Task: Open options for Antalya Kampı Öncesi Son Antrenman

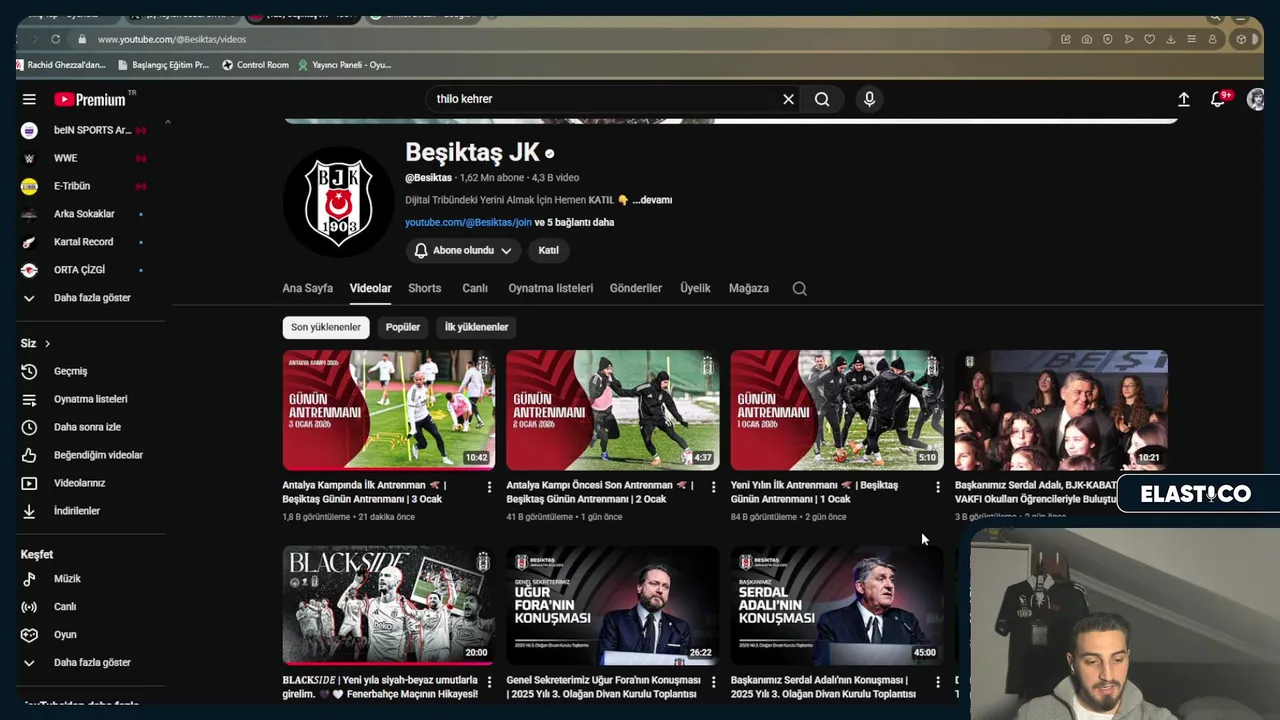Action: click(713, 487)
